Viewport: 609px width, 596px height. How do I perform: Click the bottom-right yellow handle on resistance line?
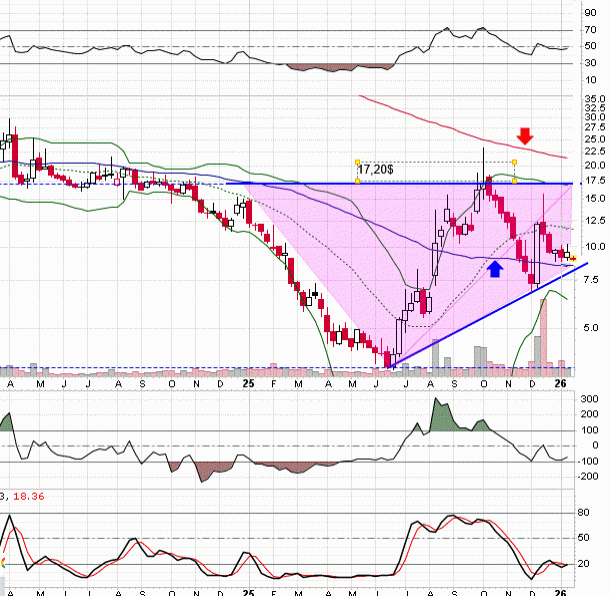tap(514, 181)
